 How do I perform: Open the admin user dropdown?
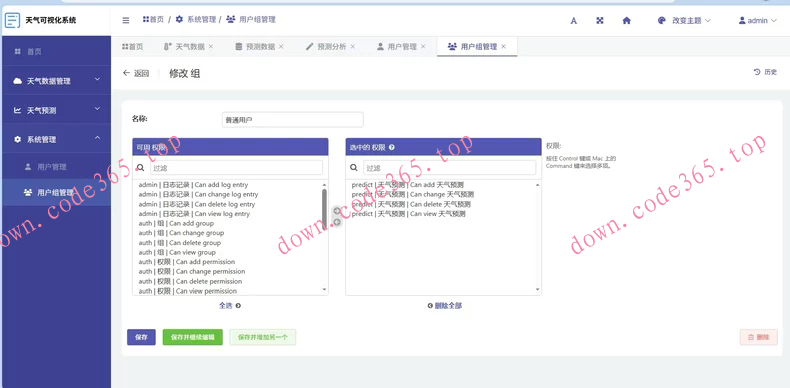(x=758, y=21)
